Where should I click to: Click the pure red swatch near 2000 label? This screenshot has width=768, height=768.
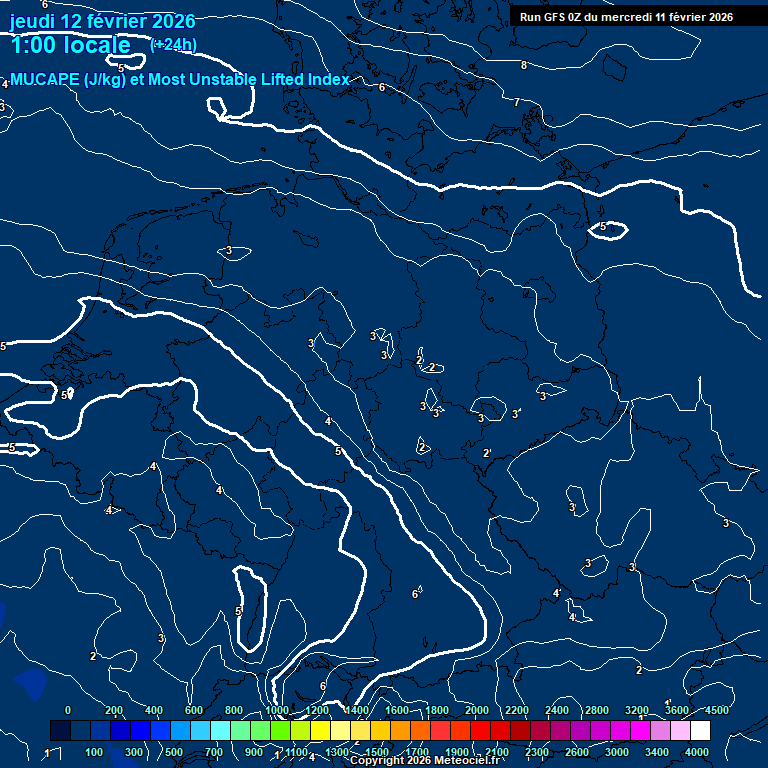point(480,731)
